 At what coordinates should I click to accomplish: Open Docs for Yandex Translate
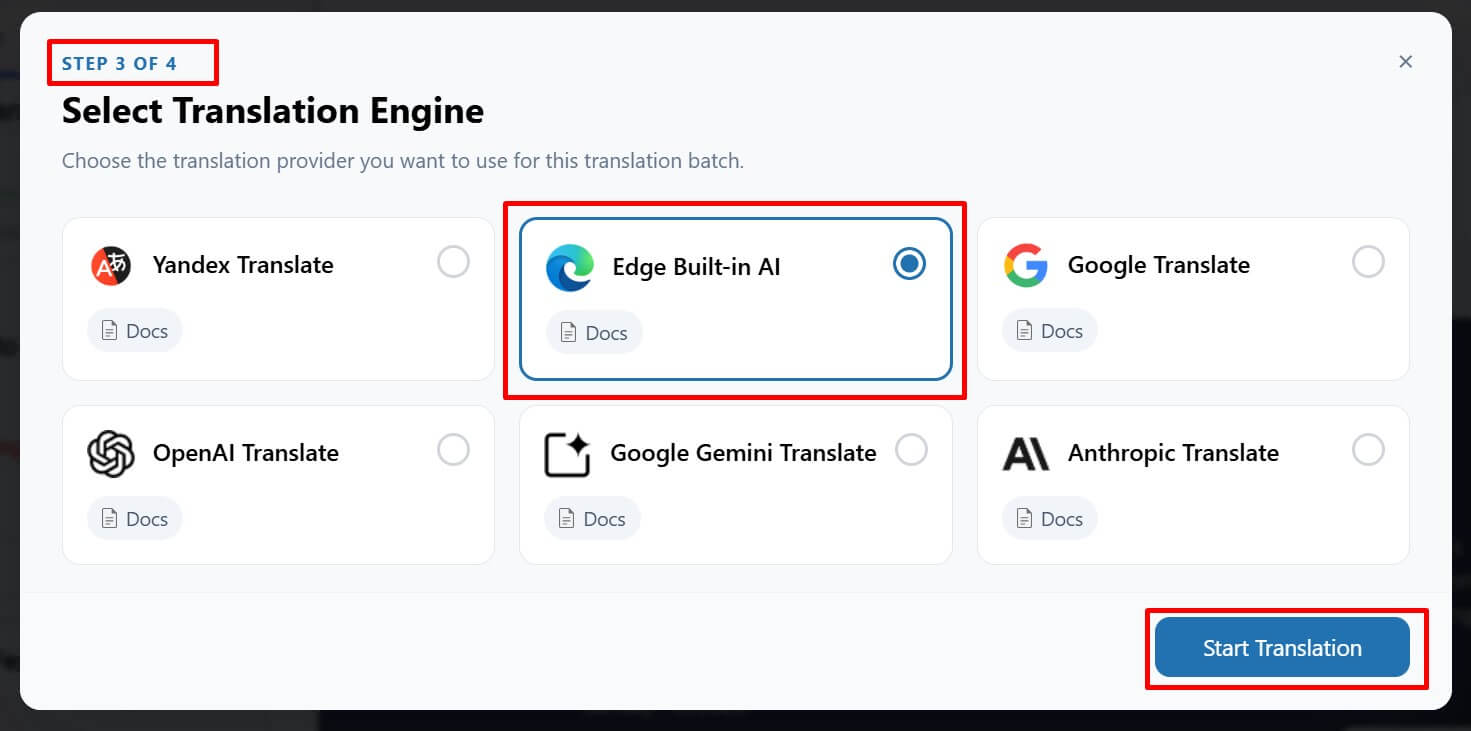tap(135, 331)
